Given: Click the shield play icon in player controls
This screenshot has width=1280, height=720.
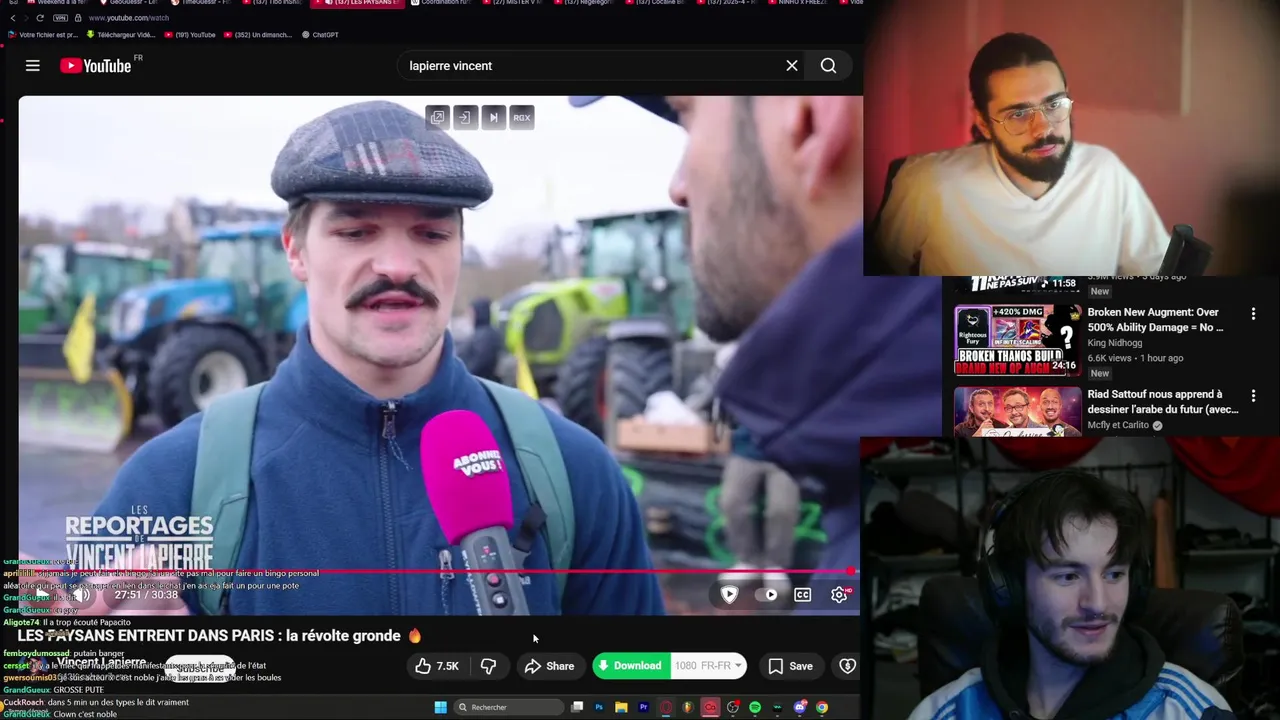Looking at the screenshot, I should [x=729, y=594].
